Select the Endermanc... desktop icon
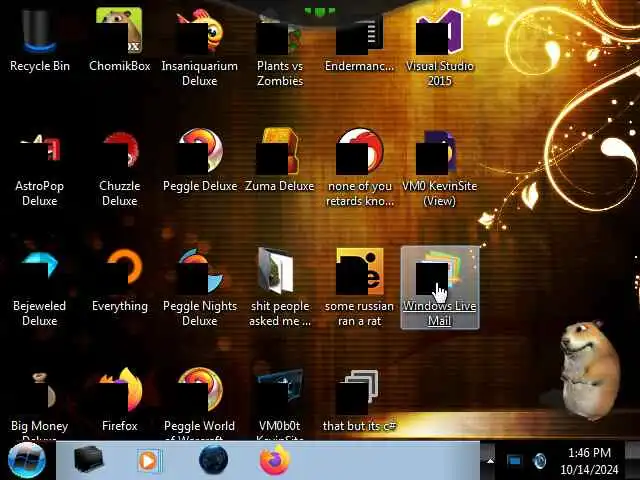640x480 pixels. [x=360, y=40]
